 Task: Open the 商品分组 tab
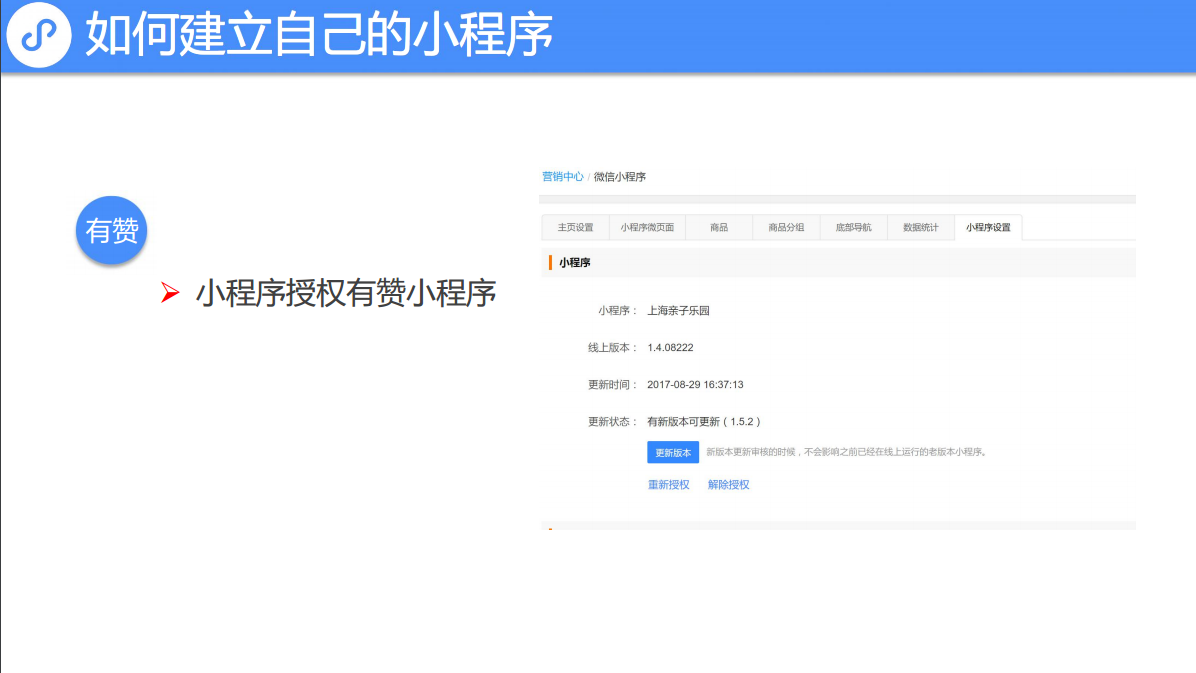pyautogui.click(x=786, y=227)
